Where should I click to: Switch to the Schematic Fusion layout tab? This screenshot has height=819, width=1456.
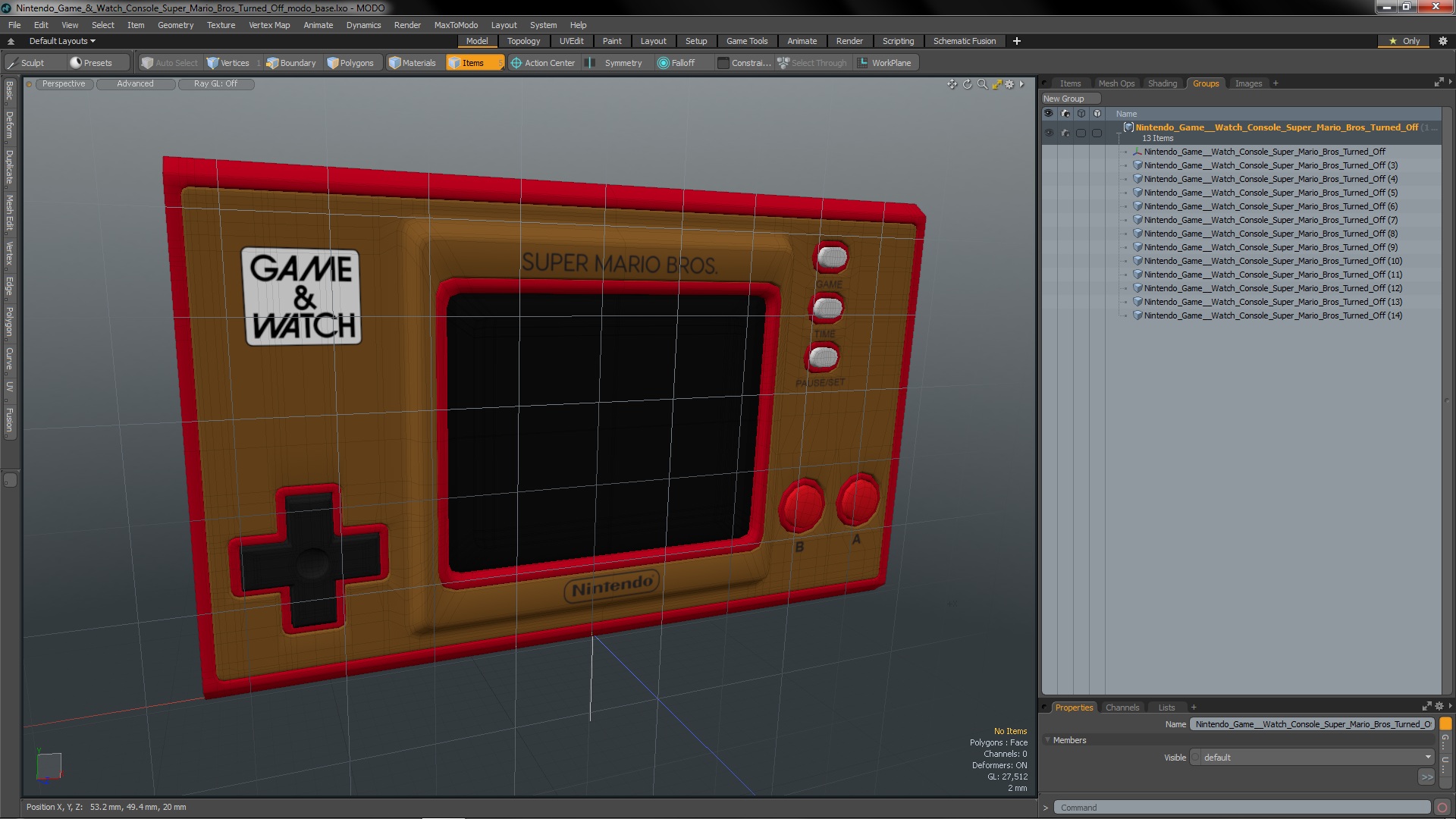965,41
